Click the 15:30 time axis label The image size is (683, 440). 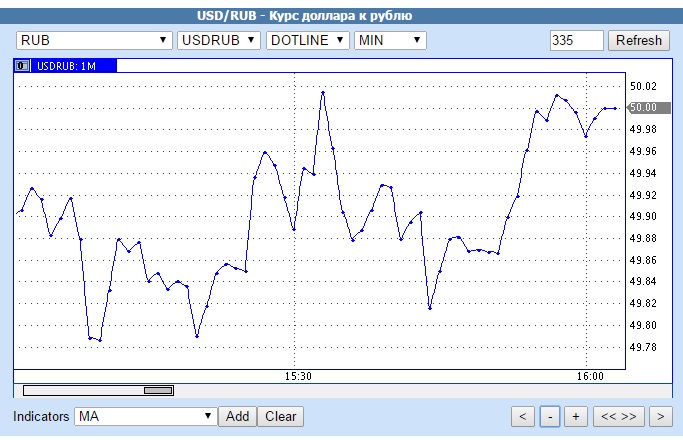pos(298,376)
